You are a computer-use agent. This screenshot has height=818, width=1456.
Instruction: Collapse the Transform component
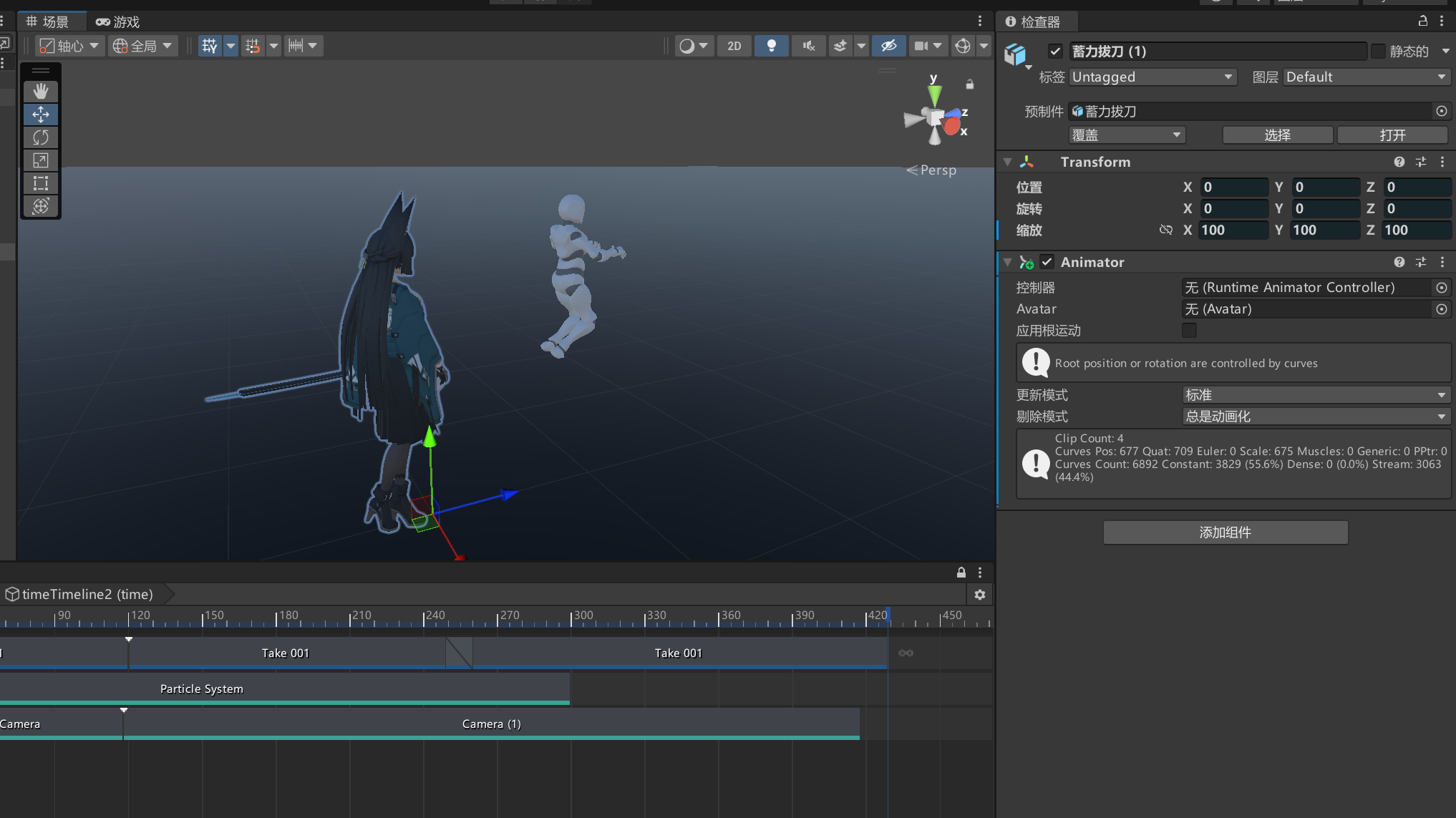coord(1007,162)
